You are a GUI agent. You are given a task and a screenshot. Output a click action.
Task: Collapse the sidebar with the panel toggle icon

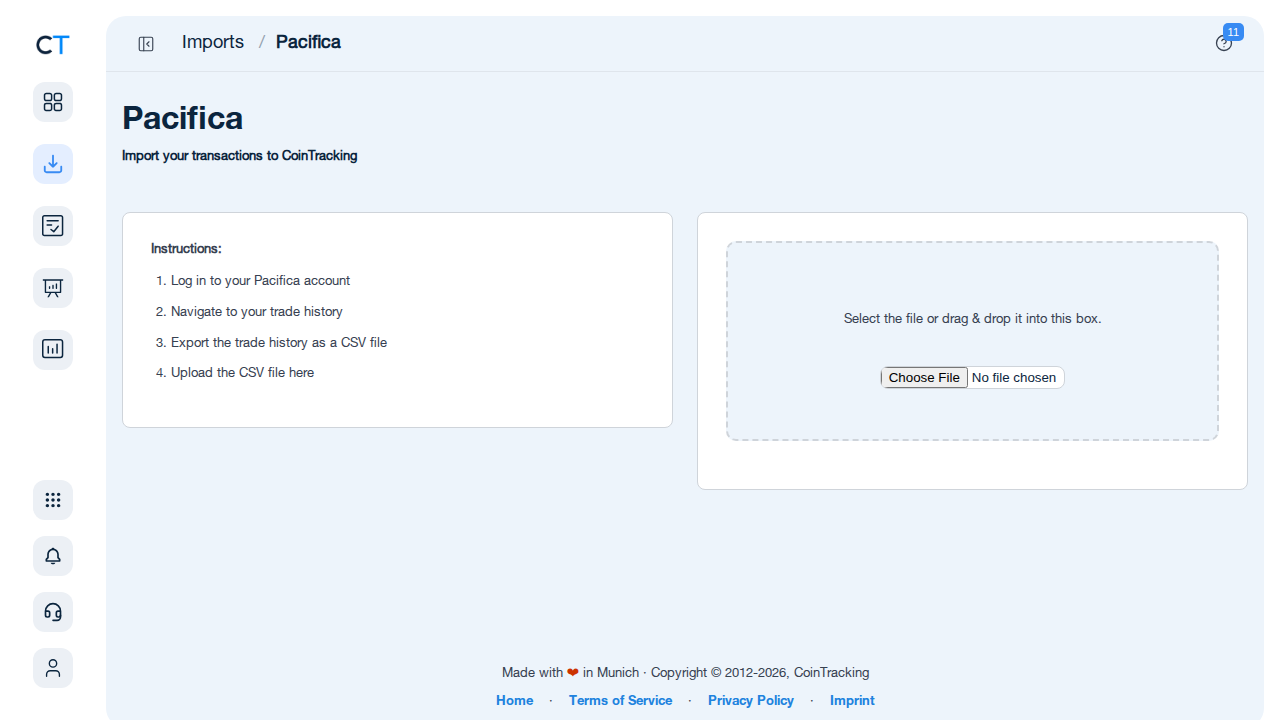[146, 43]
